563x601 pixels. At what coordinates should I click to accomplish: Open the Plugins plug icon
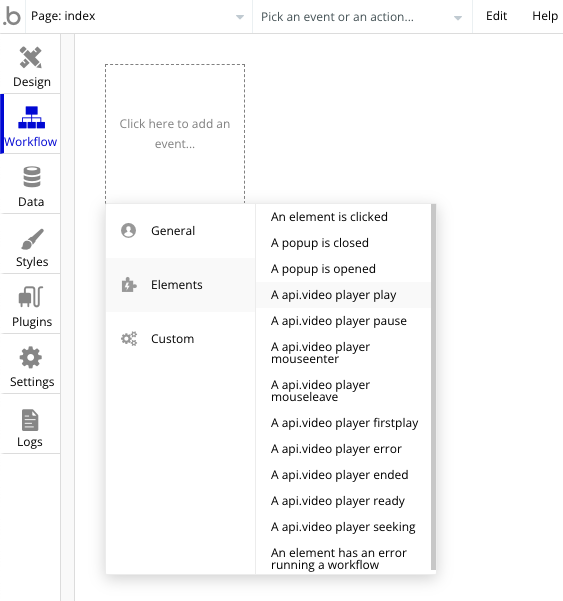[x=31, y=297]
